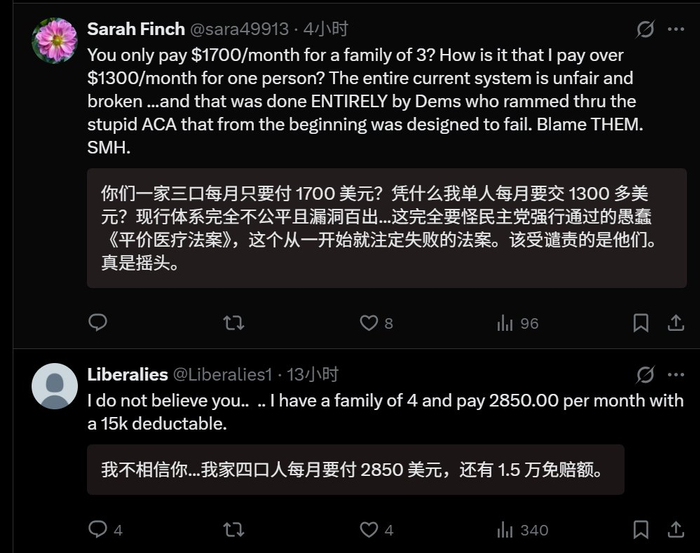Open Grok icon on Sarah Finch's tweet
Image resolution: width=700 pixels, height=553 pixels.
pyautogui.click(x=645, y=29)
